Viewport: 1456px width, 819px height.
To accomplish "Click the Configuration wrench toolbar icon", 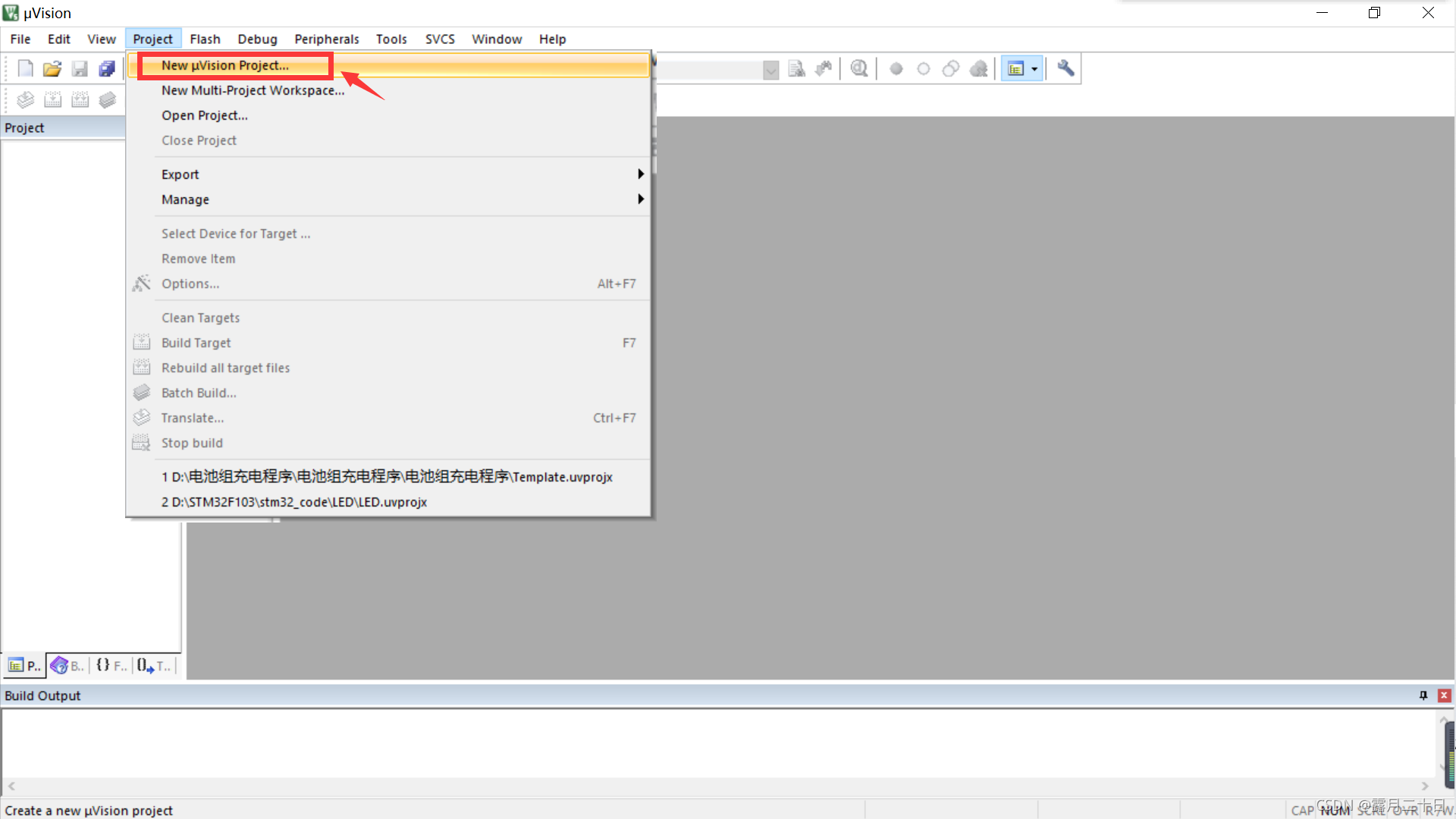I will pos(1065,69).
